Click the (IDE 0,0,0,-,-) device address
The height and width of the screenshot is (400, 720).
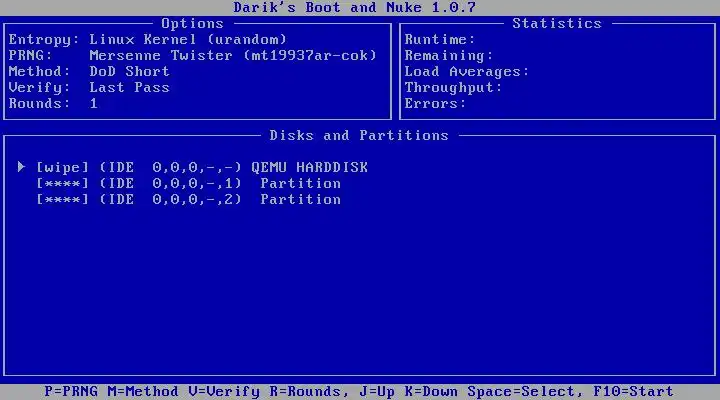(170, 168)
